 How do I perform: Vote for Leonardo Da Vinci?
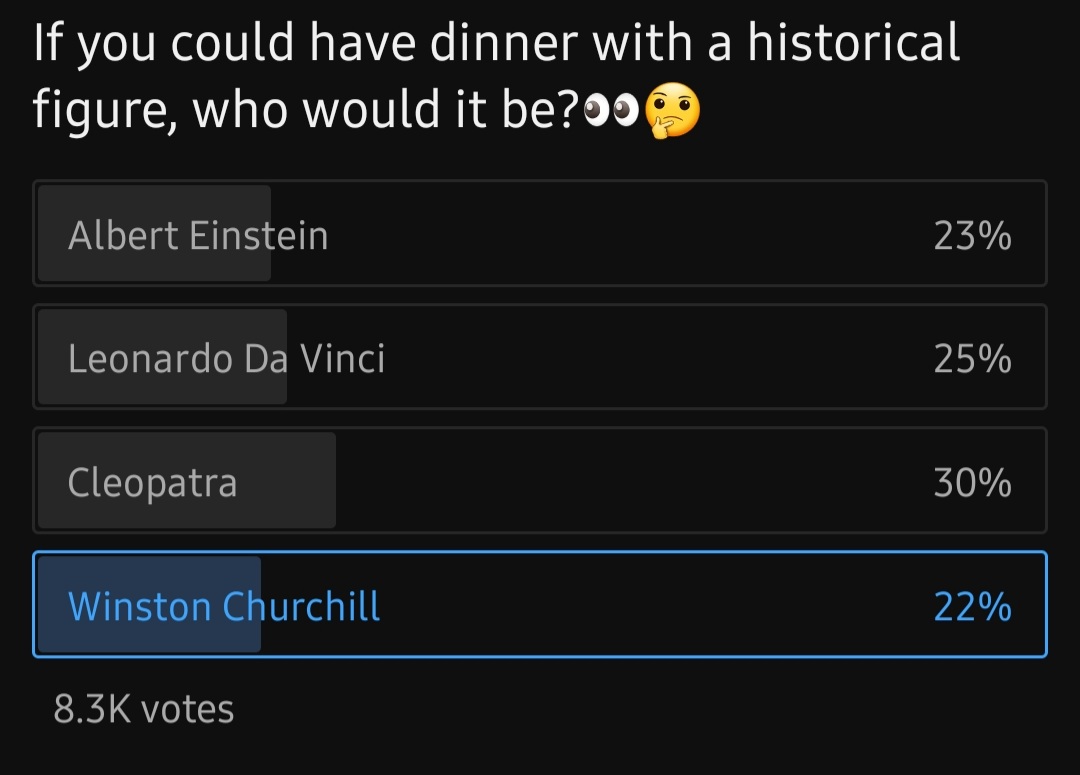(540, 357)
